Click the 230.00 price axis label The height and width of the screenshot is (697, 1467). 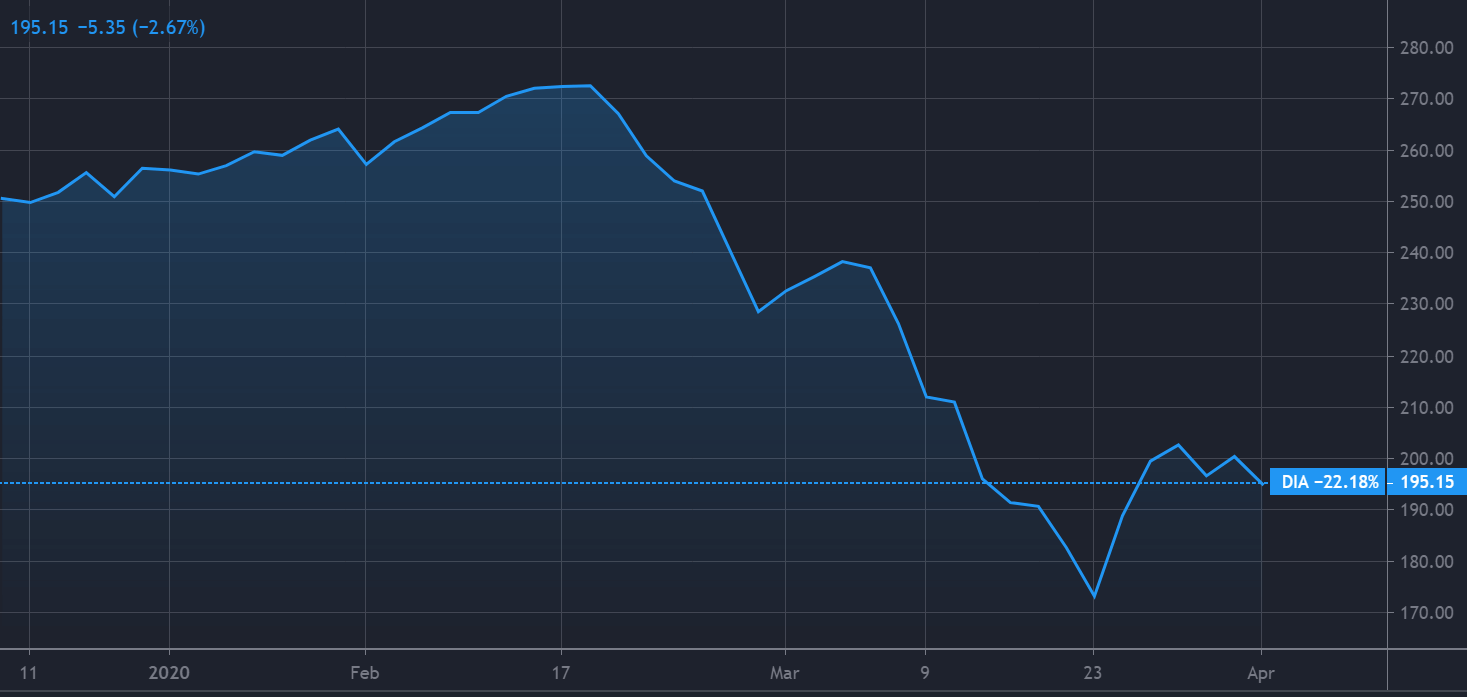(x=1427, y=304)
